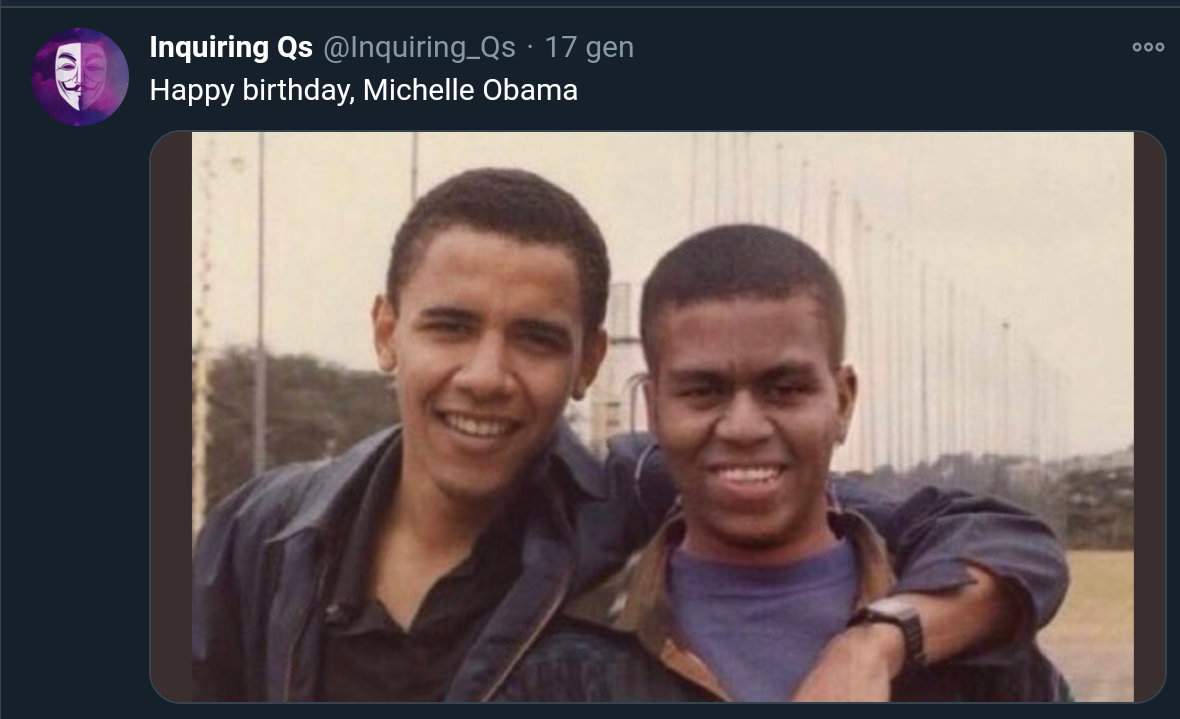Click the 'Happy birthday, Michelle Obama' tweet text
The width and height of the screenshot is (1180, 719).
[x=364, y=91]
